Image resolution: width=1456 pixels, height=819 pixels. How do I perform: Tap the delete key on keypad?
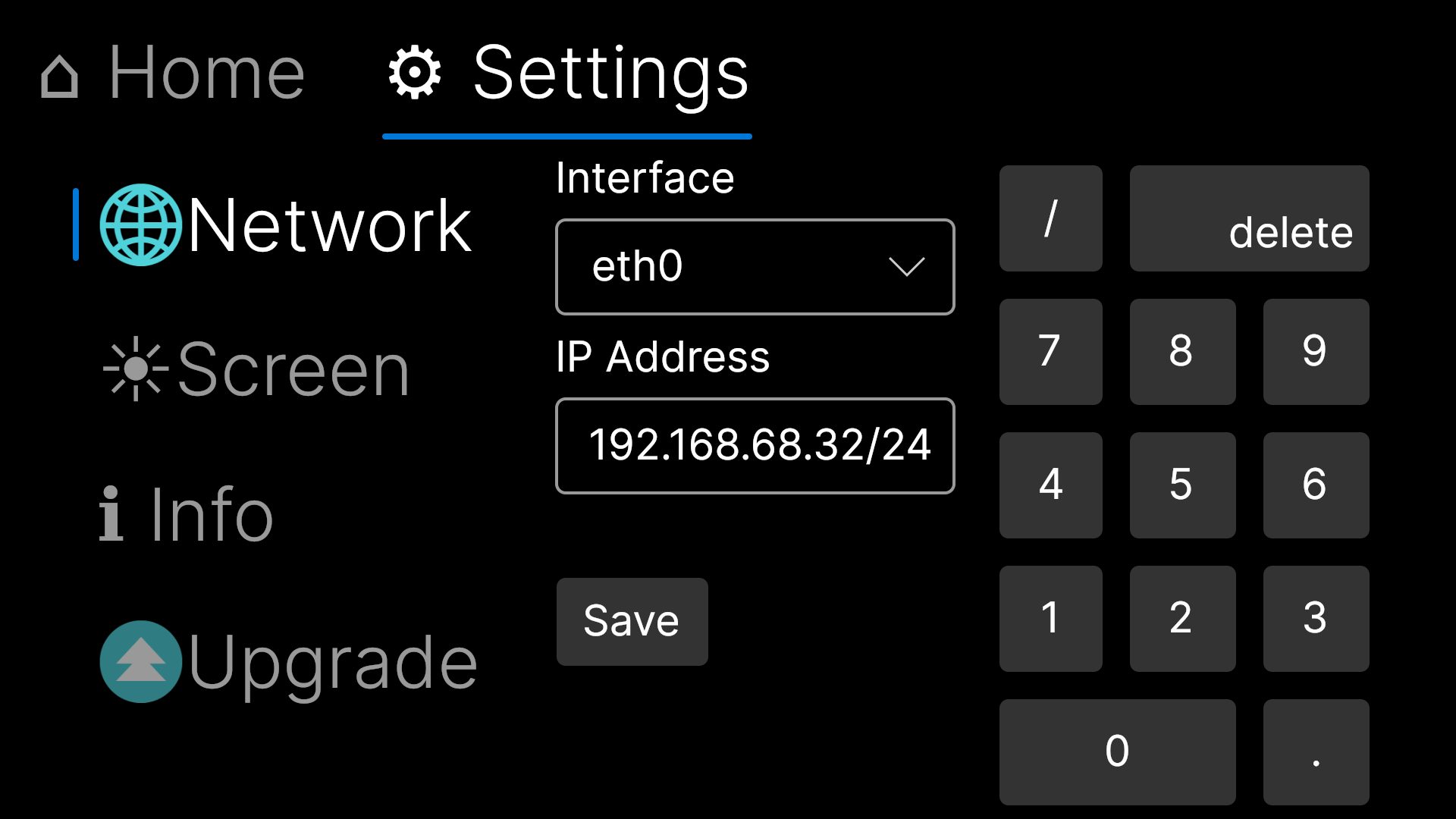(x=1250, y=218)
